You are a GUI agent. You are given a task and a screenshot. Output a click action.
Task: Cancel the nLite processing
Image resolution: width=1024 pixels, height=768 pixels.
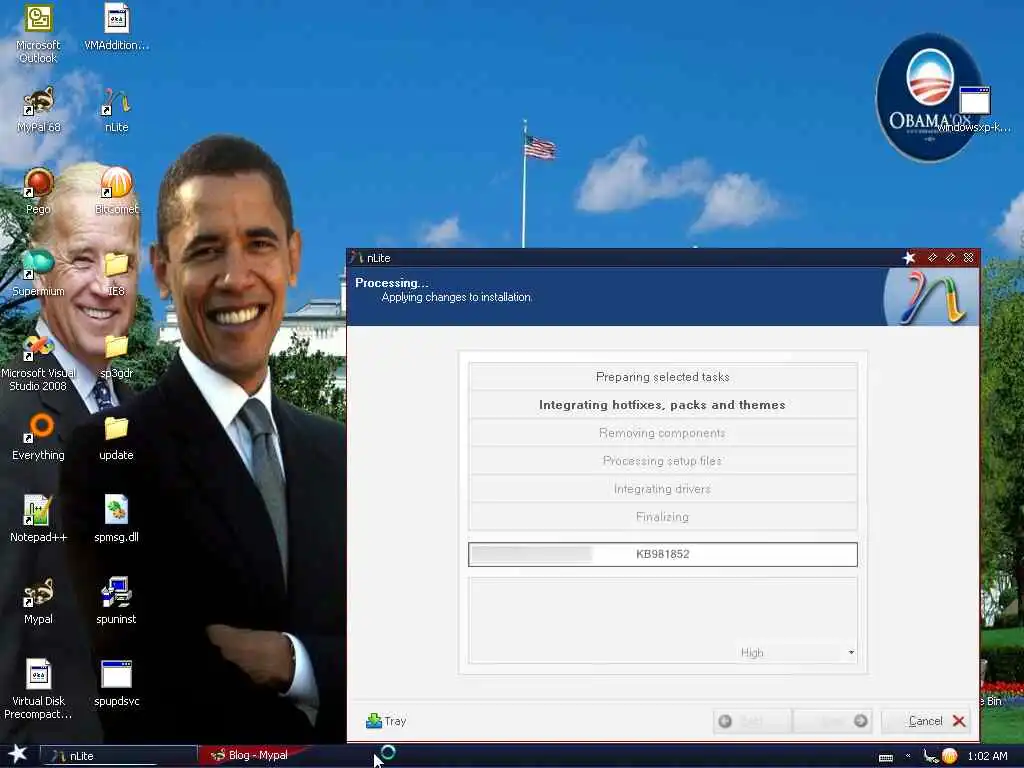coord(925,721)
